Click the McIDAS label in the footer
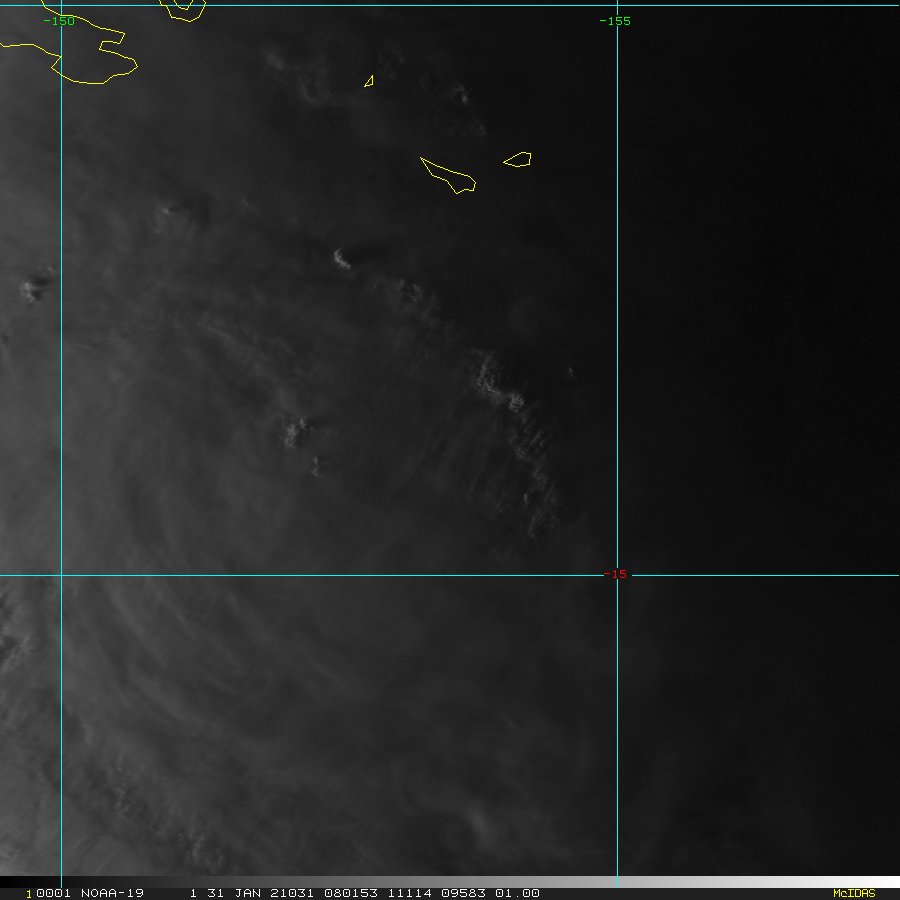This screenshot has height=900, width=900. point(853,893)
